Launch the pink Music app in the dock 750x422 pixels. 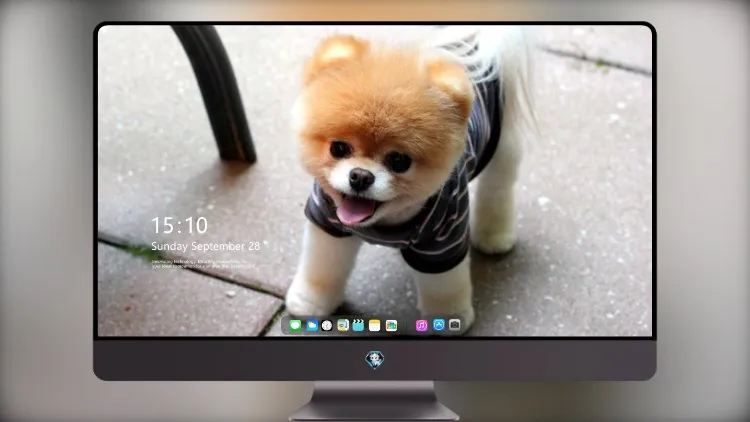coord(421,325)
